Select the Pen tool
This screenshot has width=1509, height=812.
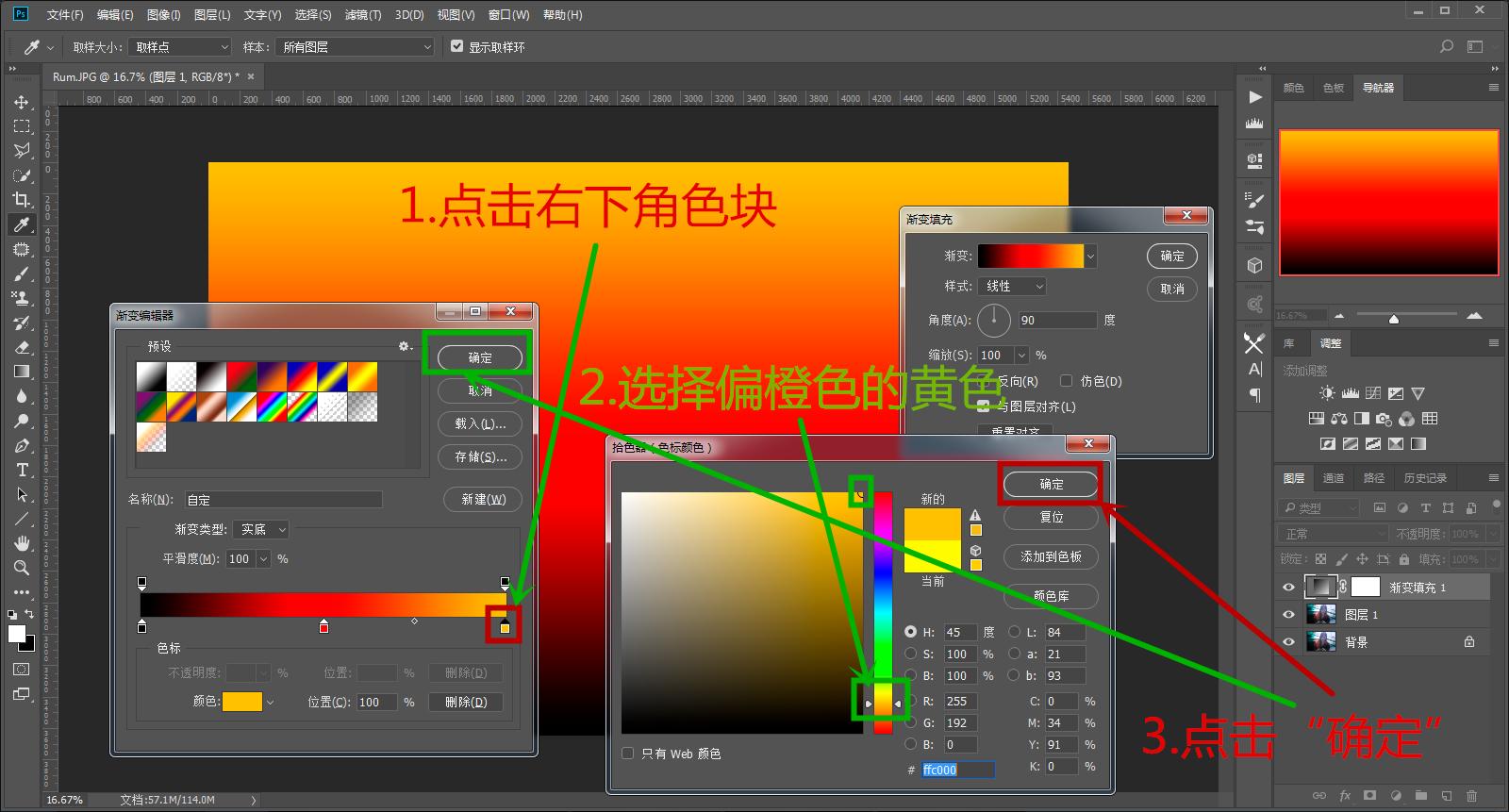(22, 445)
